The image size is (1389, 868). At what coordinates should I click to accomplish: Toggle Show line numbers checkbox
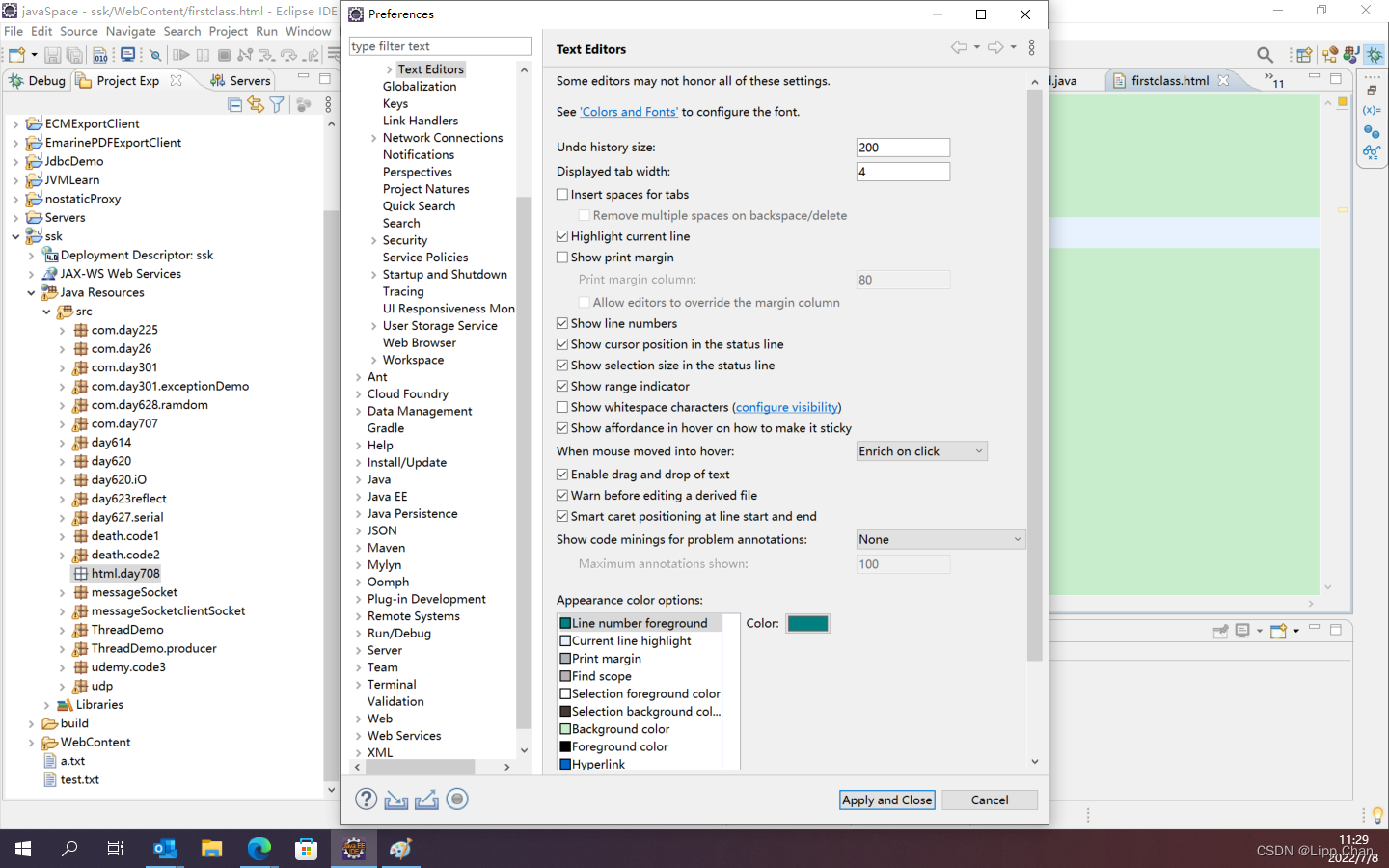(x=562, y=323)
